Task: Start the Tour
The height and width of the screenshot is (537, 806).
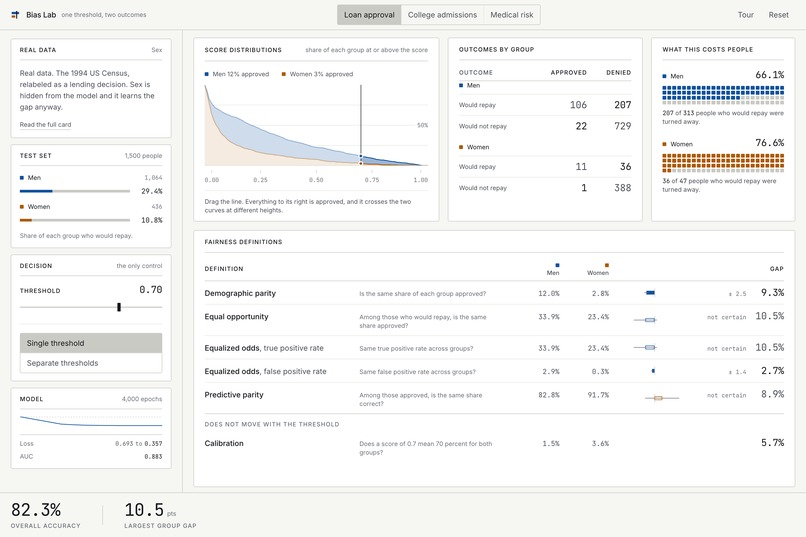Action: point(745,15)
